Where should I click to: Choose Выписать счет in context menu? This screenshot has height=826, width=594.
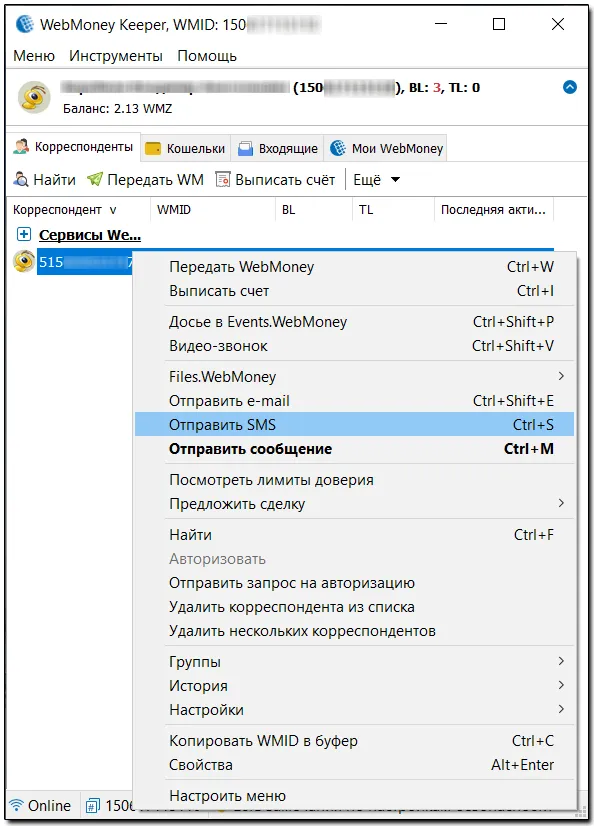[x=354, y=291]
